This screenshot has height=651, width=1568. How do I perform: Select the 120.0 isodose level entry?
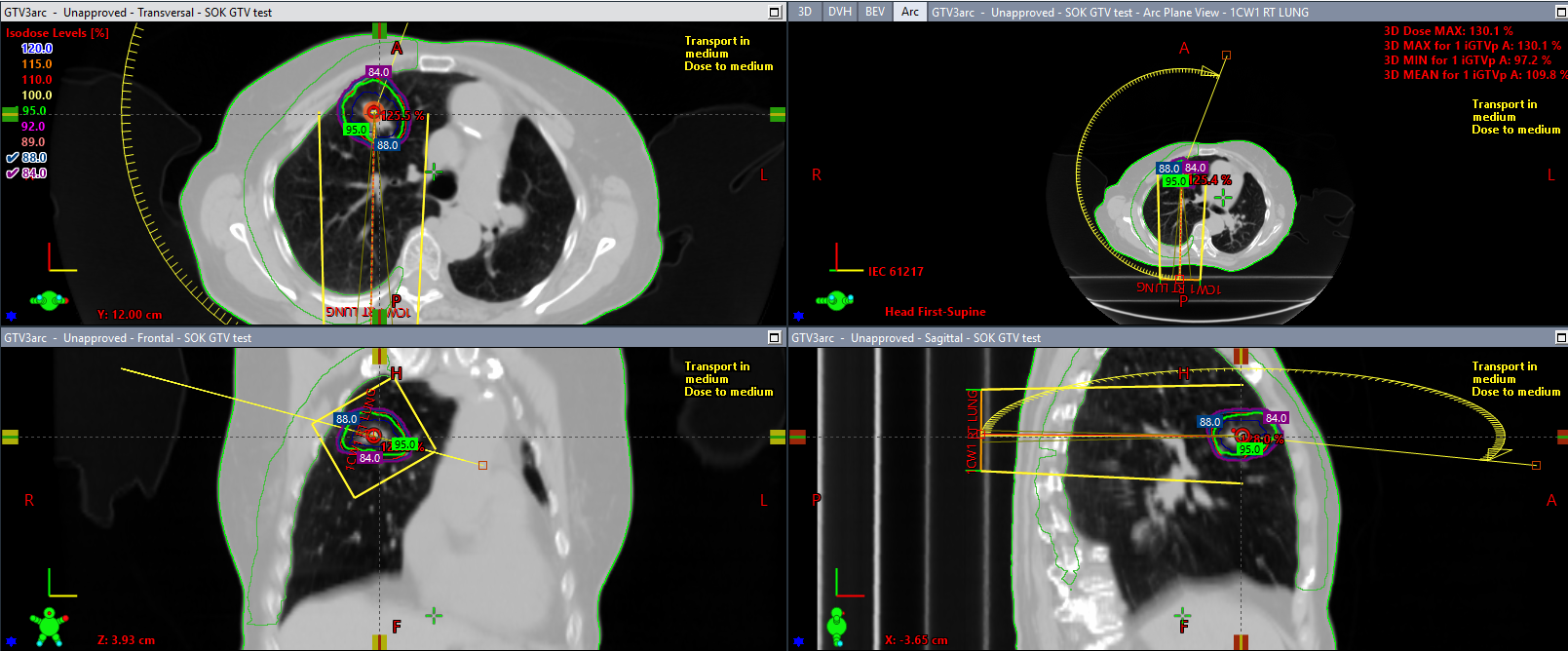tap(37, 49)
